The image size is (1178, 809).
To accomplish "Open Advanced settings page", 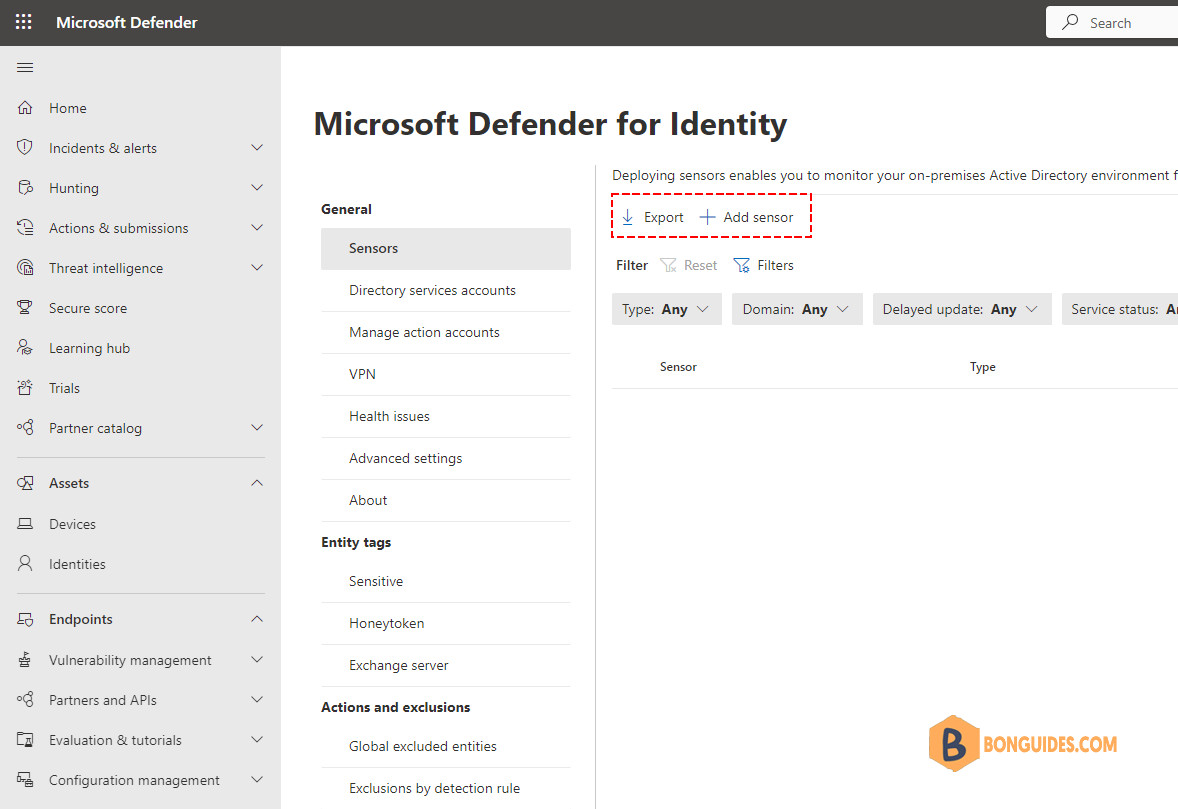I will coord(446,459).
